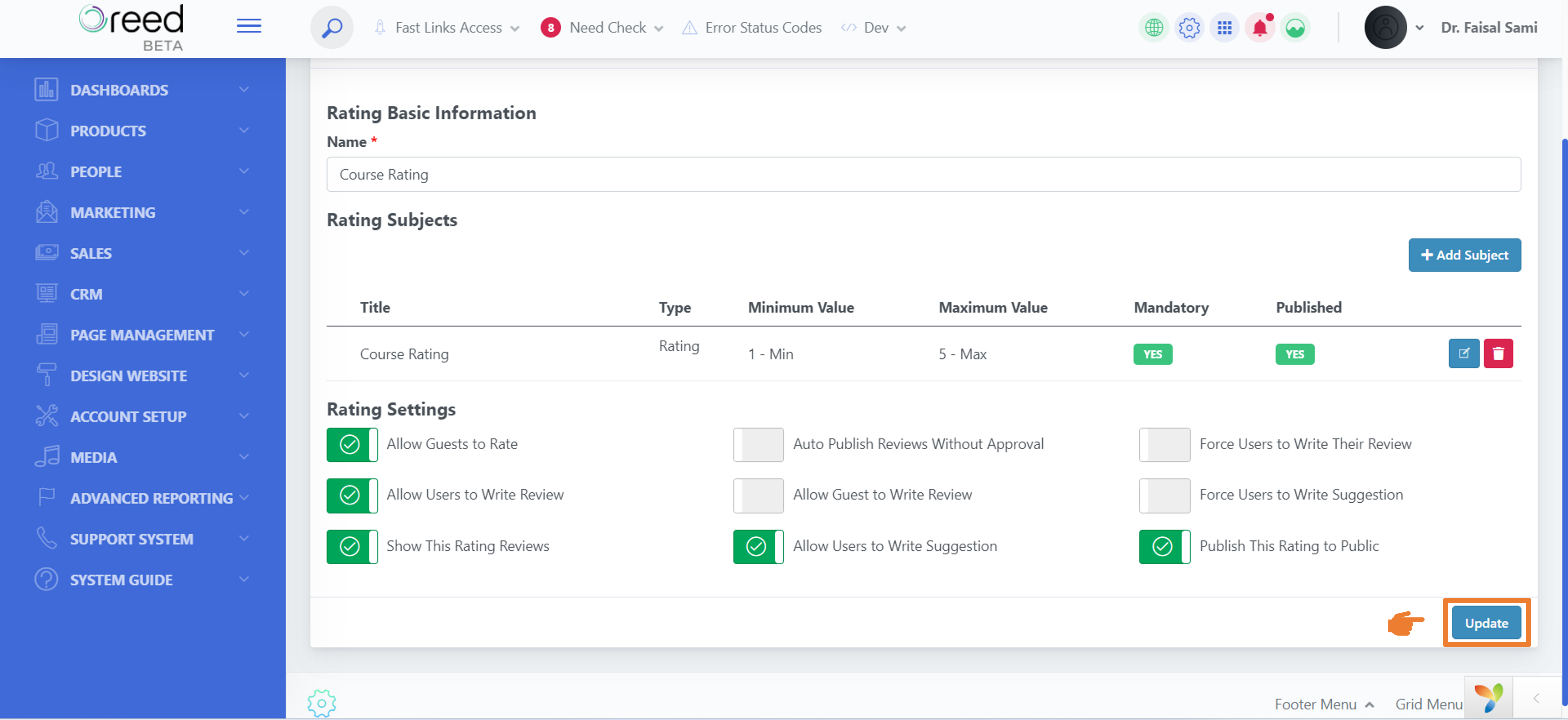Enable Auto Publish Reviews Without Approval

tap(758, 444)
